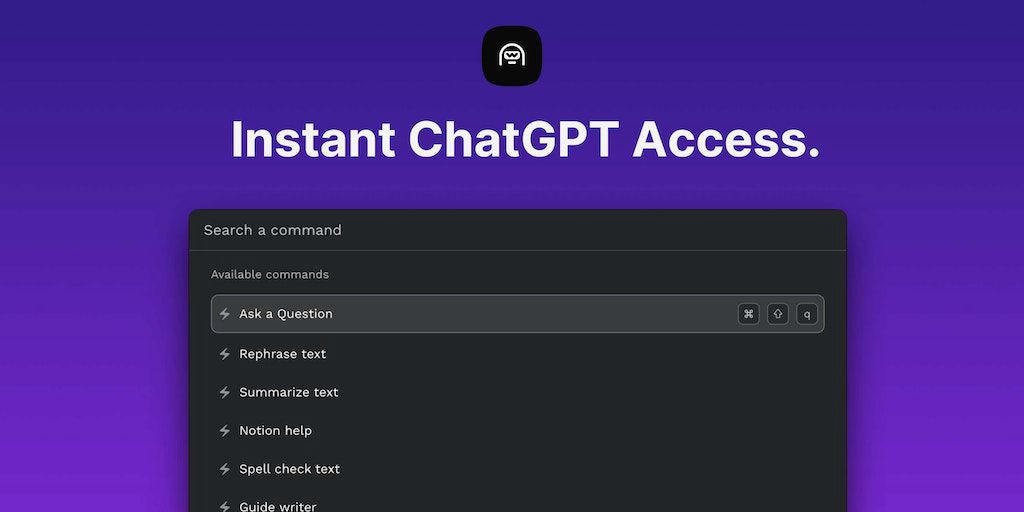Click the lightning icon next to Rephrase text
Screen dimensions: 1024x512
pyautogui.click(x=225, y=354)
